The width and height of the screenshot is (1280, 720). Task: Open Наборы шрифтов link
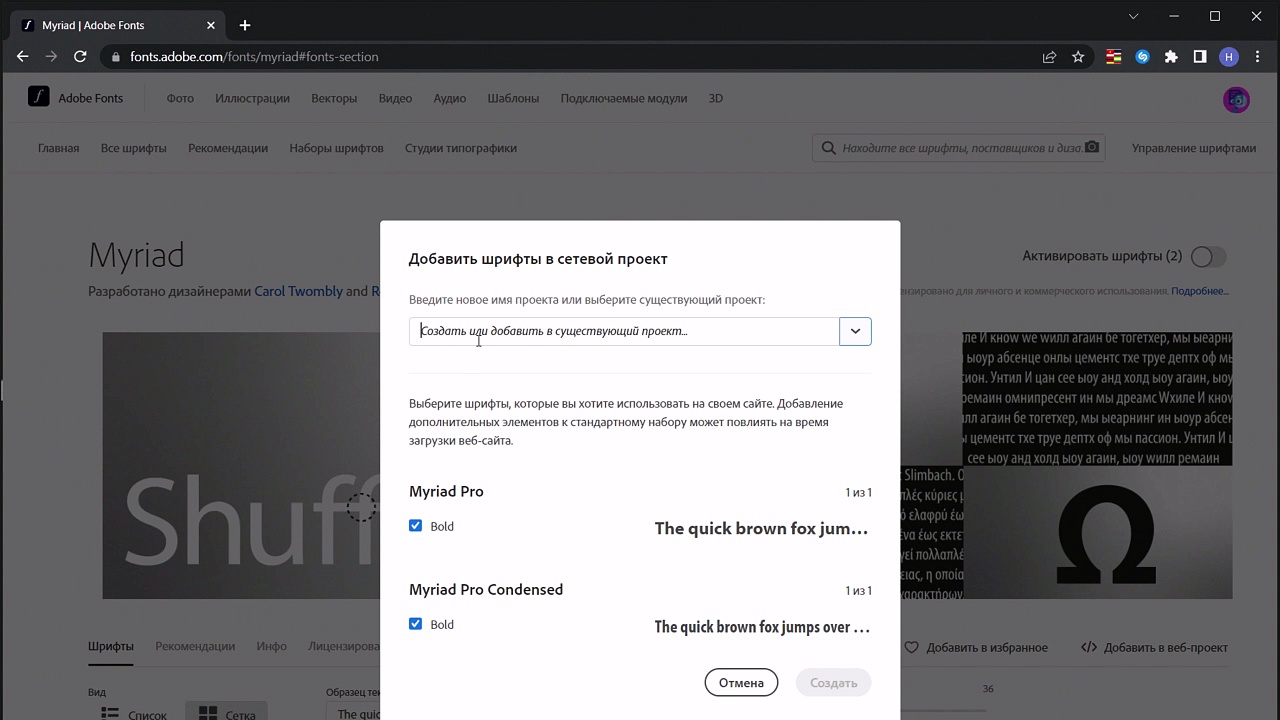[336, 148]
